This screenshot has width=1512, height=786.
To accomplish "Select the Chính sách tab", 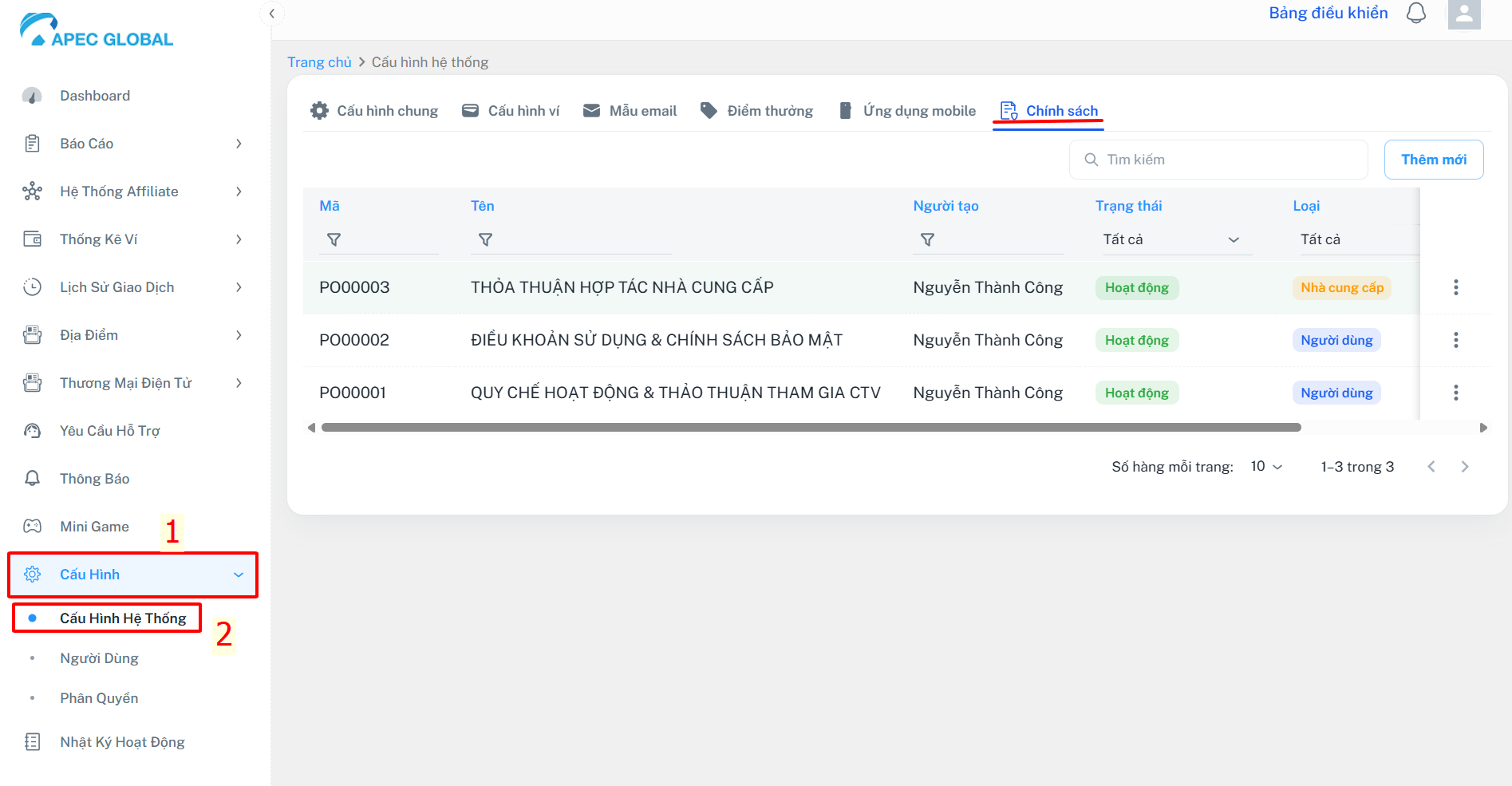I will pos(1048,111).
